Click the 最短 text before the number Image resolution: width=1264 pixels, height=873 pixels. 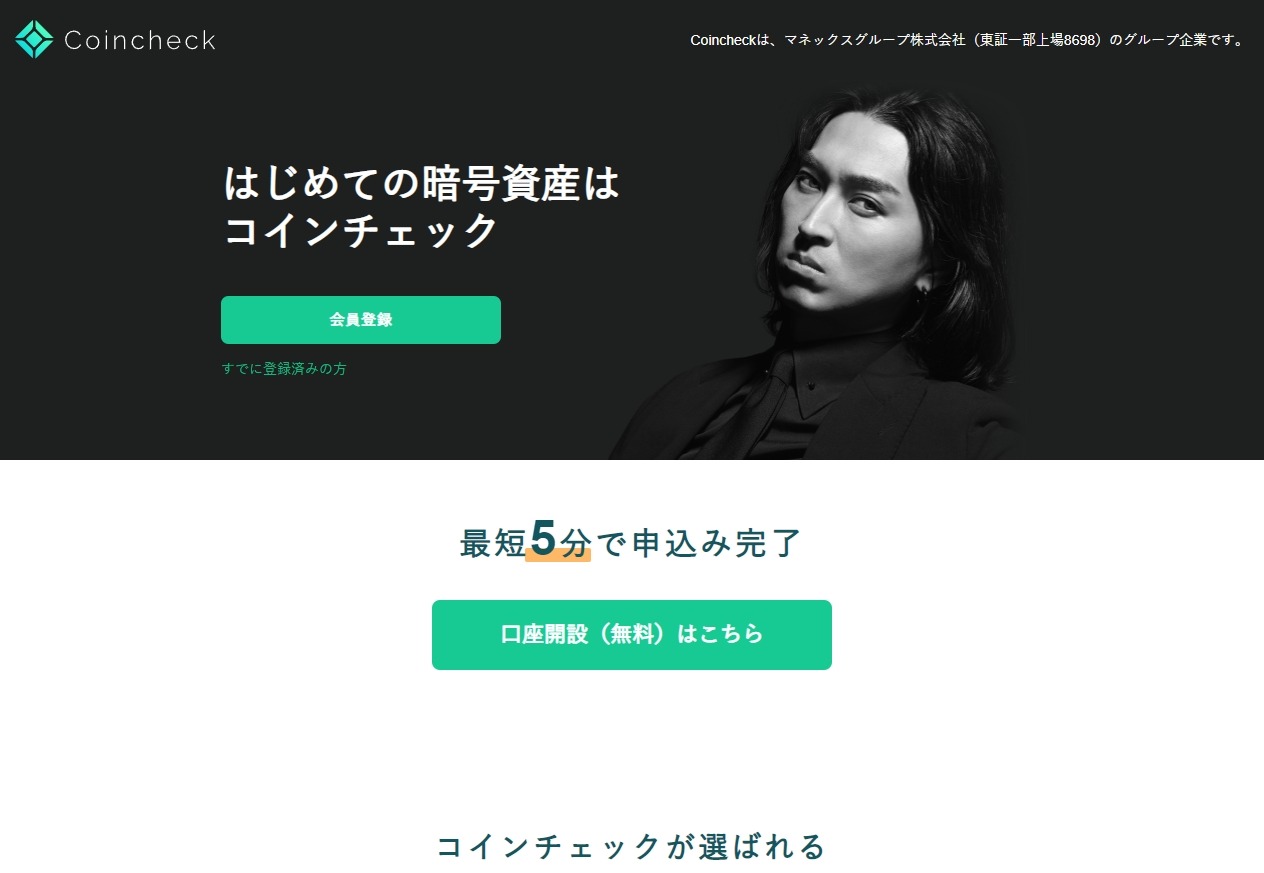click(x=492, y=543)
